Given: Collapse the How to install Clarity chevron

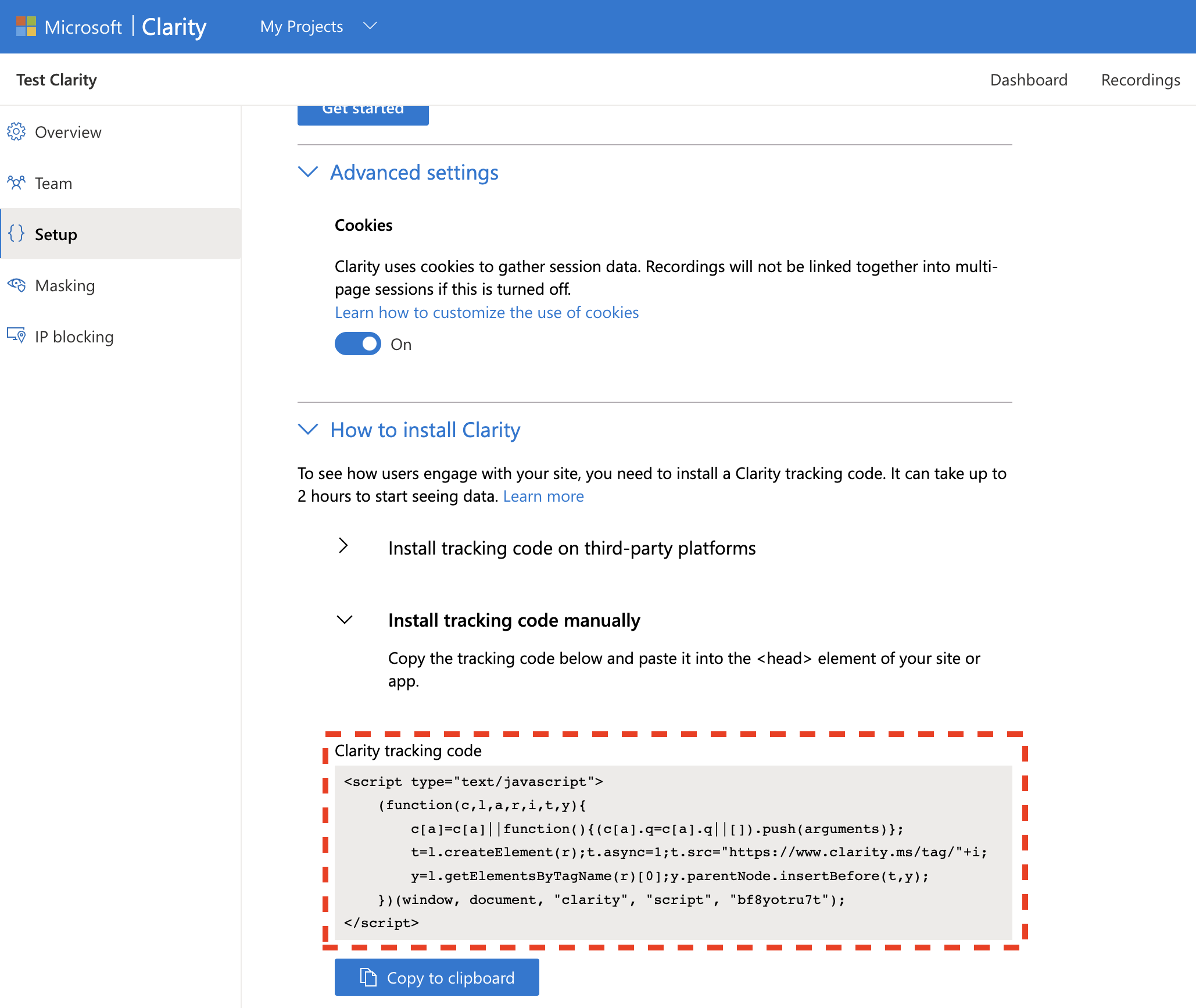Looking at the screenshot, I should pos(308,430).
